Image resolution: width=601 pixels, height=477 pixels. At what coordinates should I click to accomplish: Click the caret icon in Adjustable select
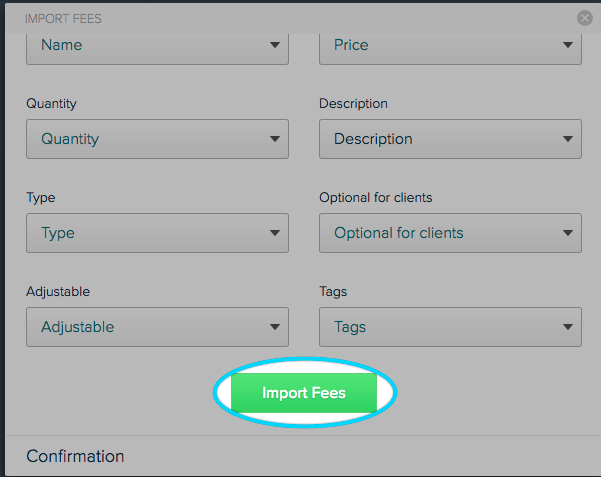275,327
